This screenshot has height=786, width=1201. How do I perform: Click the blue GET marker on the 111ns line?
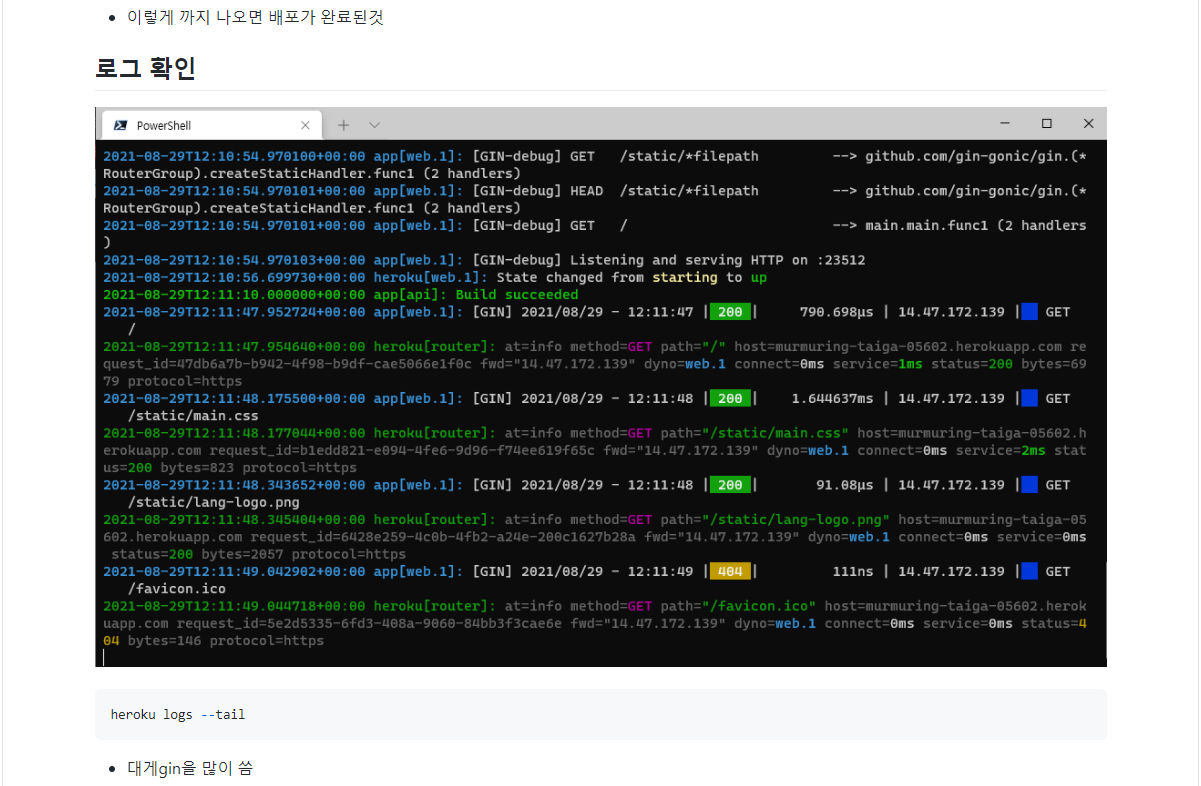[1029, 572]
